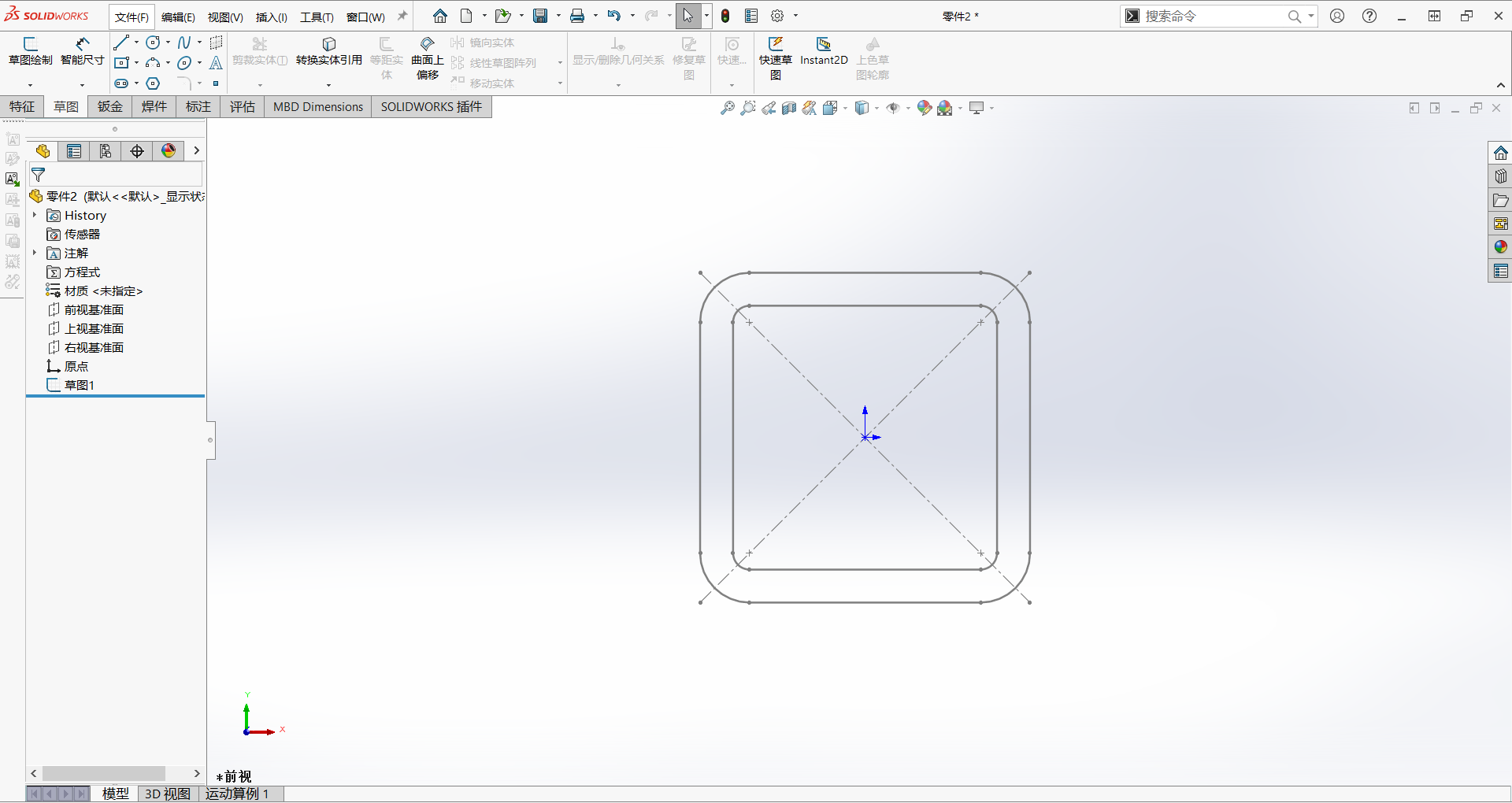The height and width of the screenshot is (803, 1512).
Task: Open the Smart Dimension dropdown arrow
Action: click(x=82, y=84)
